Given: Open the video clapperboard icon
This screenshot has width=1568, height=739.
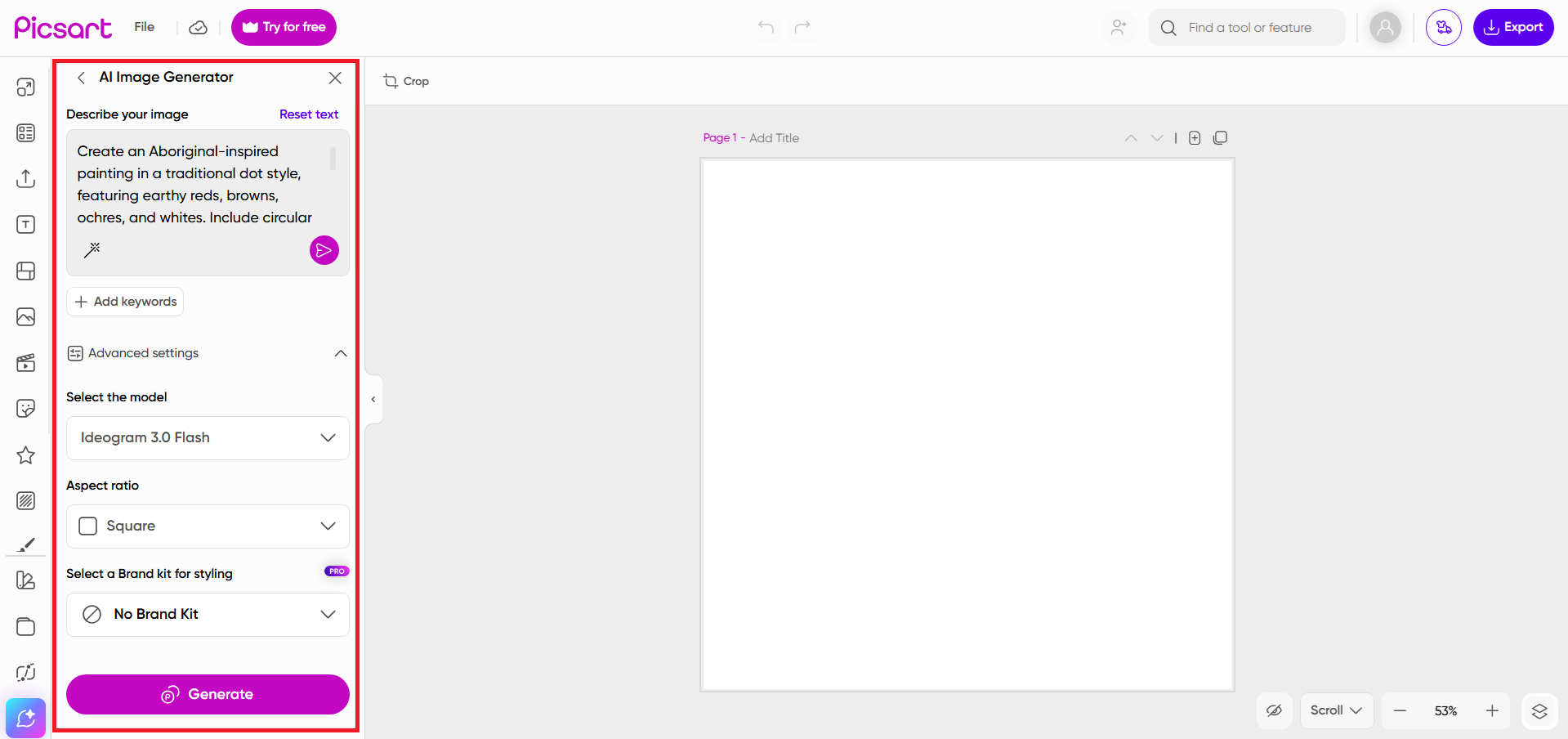Looking at the screenshot, I should pyautogui.click(x=26, y=362).
